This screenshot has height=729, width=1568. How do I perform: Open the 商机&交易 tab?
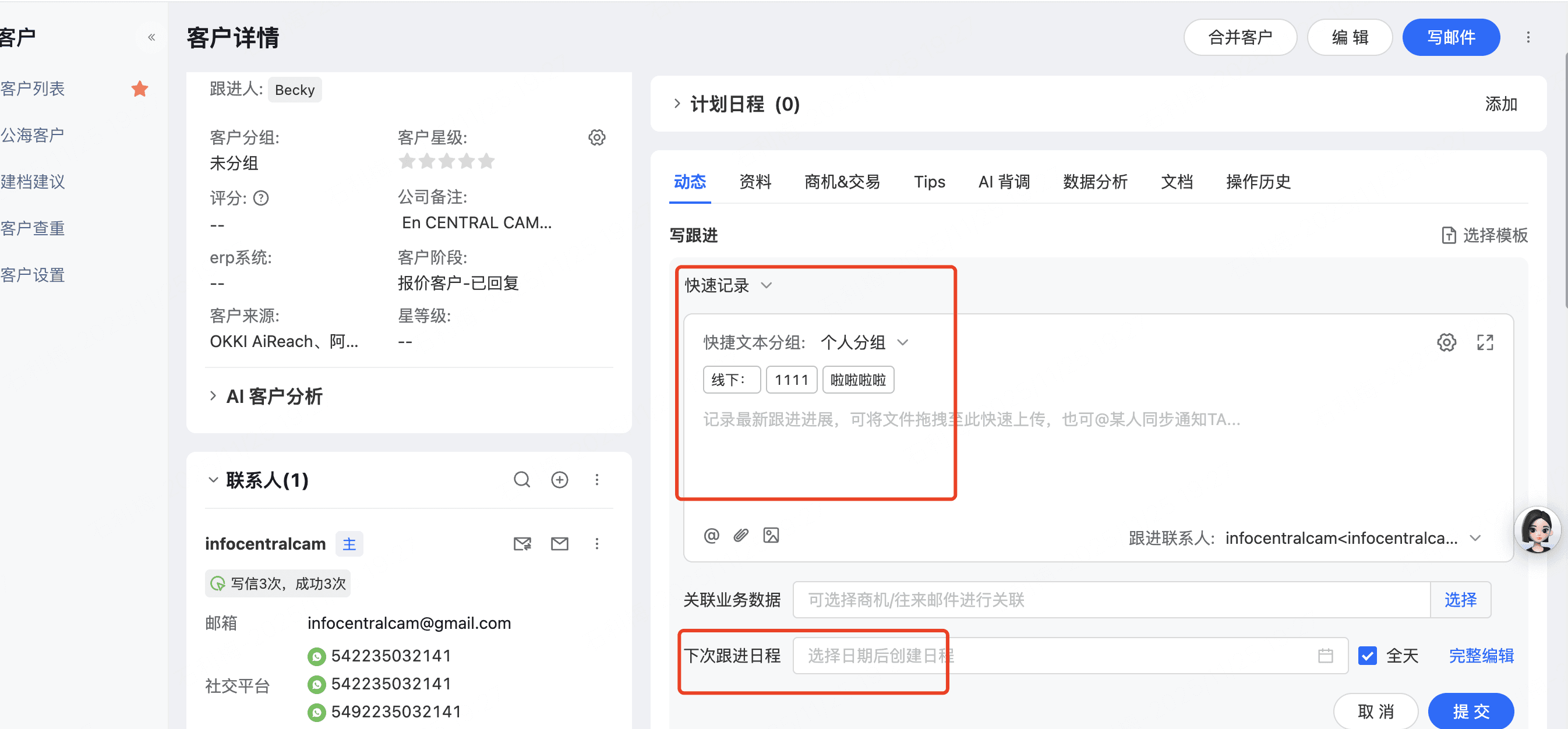[842, 182]
